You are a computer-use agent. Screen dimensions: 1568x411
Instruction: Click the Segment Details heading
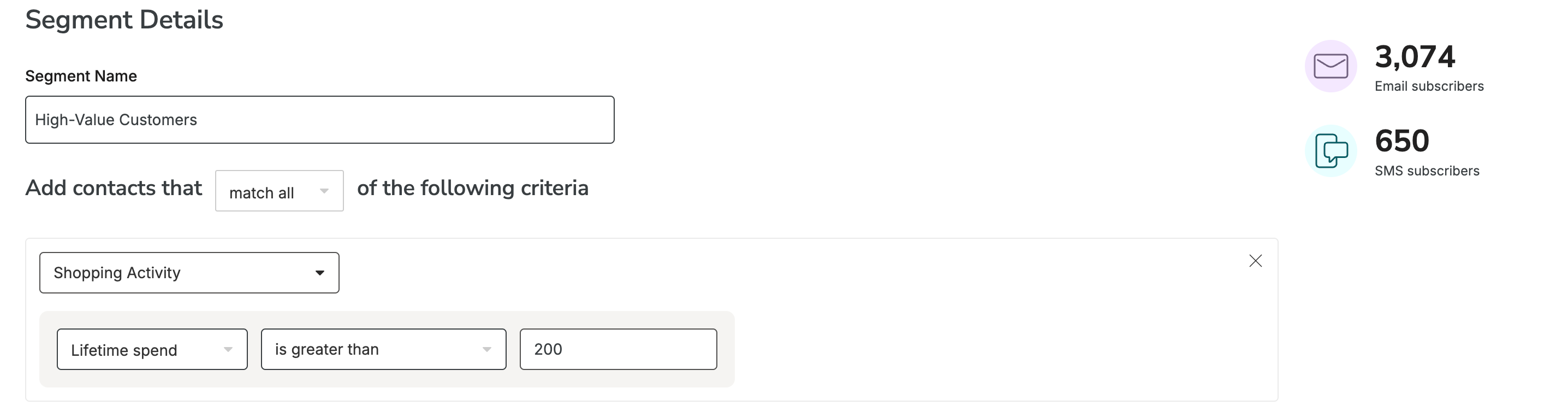pos(124,20)
